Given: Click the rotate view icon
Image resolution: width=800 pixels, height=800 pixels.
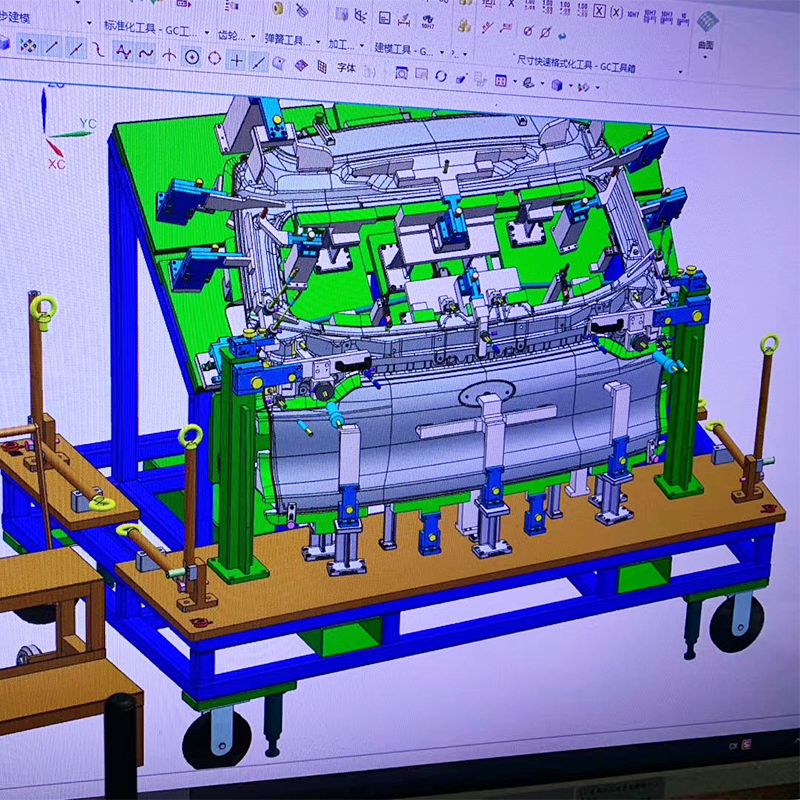Looking at the screenshot, I should tap(440, 76).
